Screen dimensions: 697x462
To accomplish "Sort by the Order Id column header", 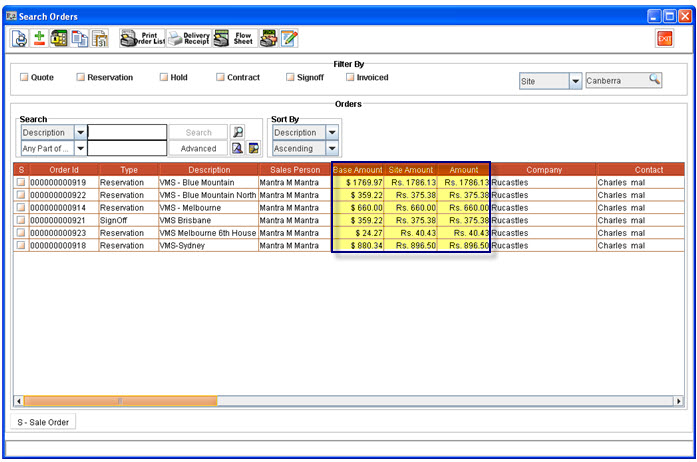I will pyautogui.click(x=64, y=170).
